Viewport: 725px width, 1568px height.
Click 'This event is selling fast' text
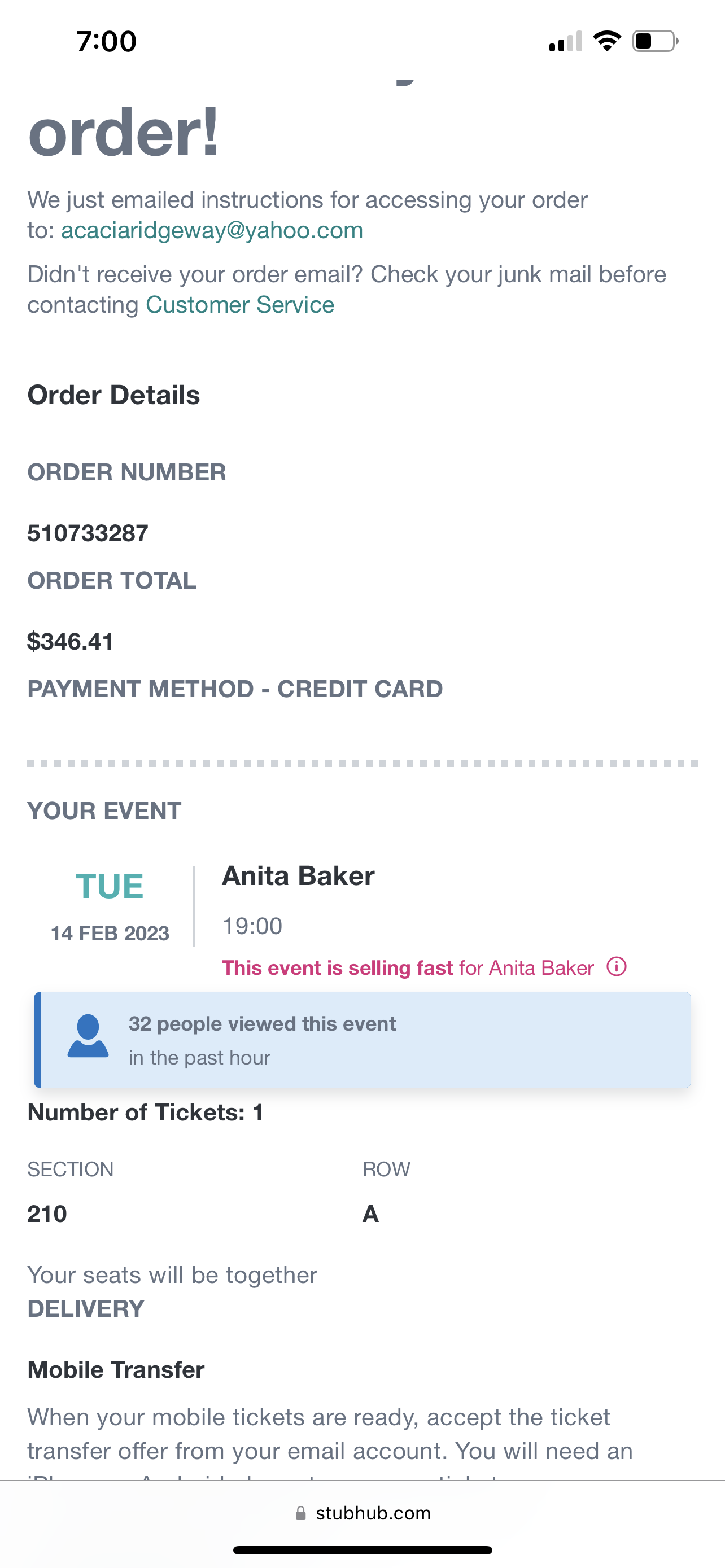(x=337, y=968)
